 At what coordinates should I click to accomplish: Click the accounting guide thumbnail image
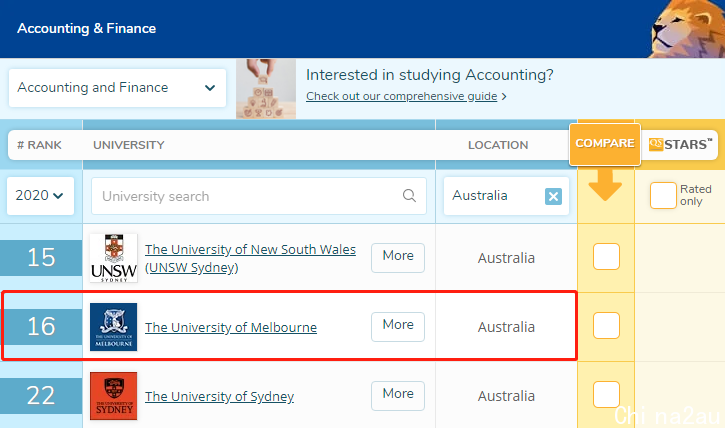(266, 89)
